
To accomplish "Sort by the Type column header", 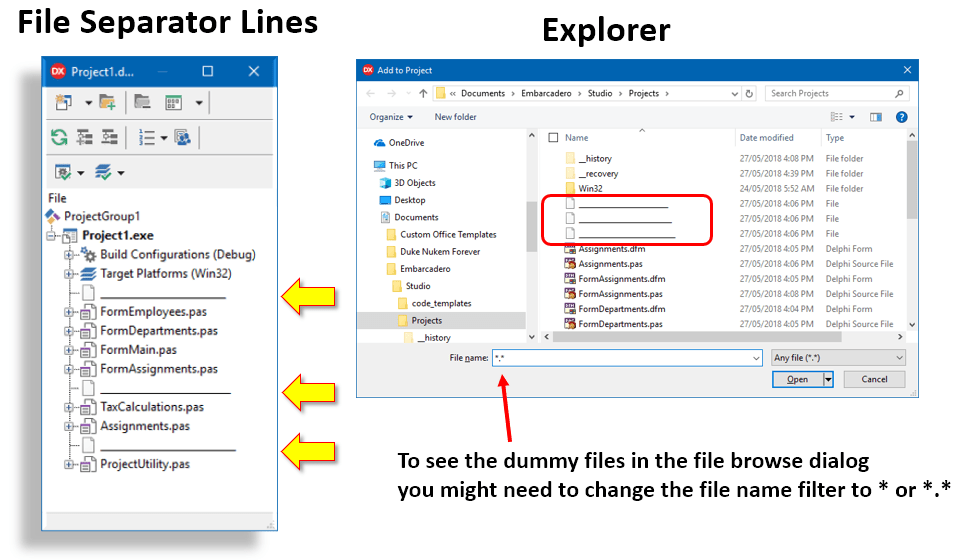I will (835, 138).
